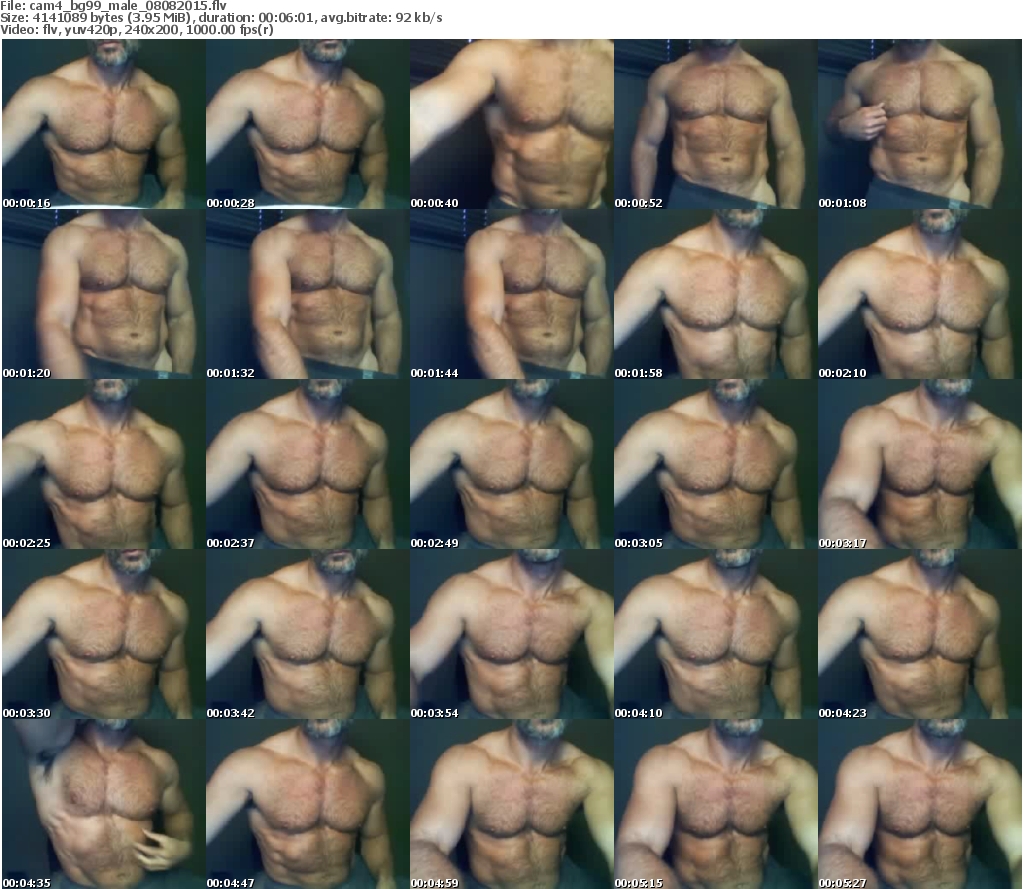Open the thumbnail stamped 00:04:35
This screenshot has height=889, width=1024.
[104, 803]
